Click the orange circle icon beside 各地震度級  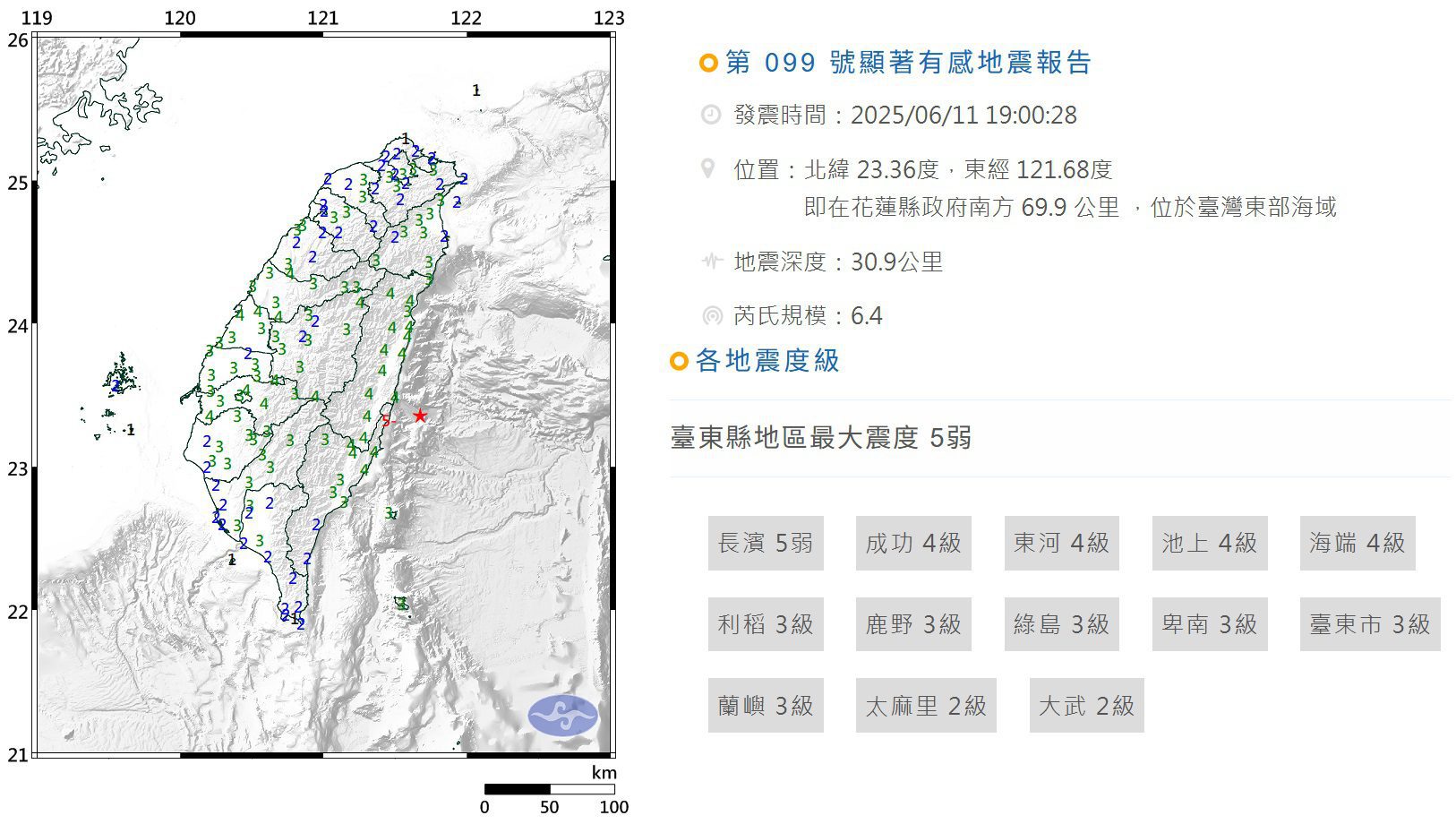(679, 361)
